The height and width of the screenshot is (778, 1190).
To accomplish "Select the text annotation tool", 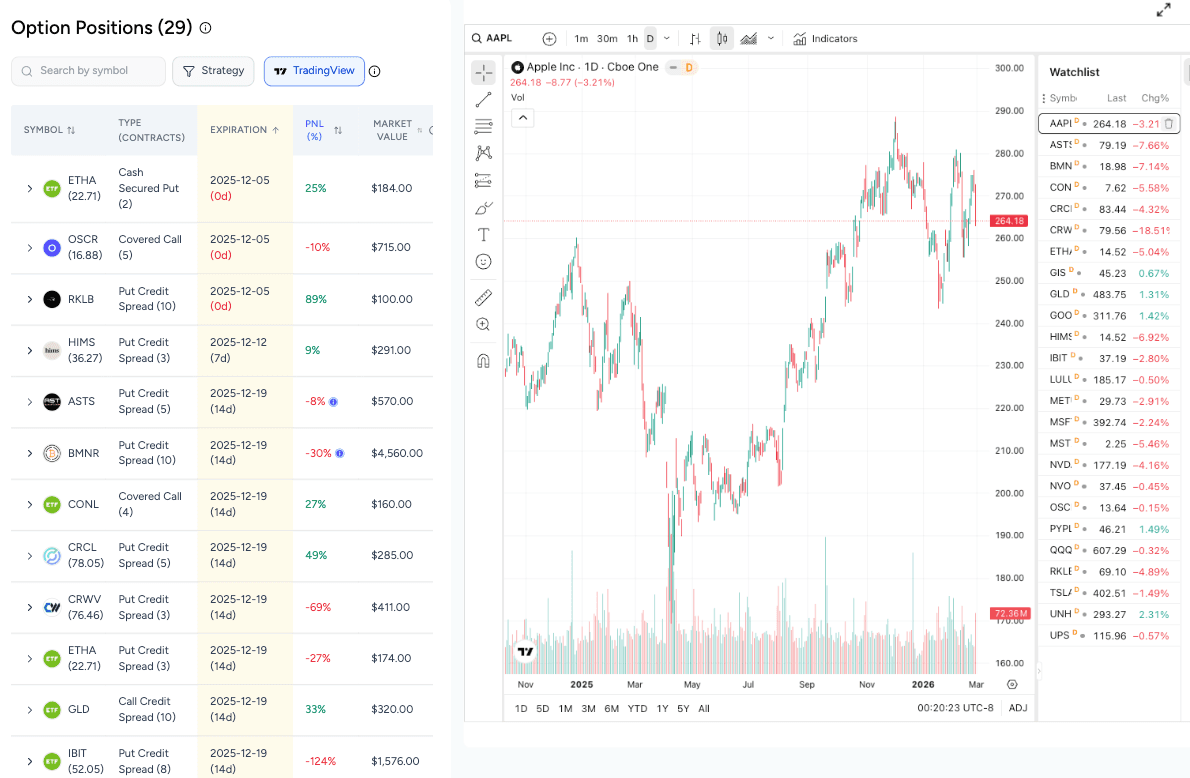I will tap(483, 234).
